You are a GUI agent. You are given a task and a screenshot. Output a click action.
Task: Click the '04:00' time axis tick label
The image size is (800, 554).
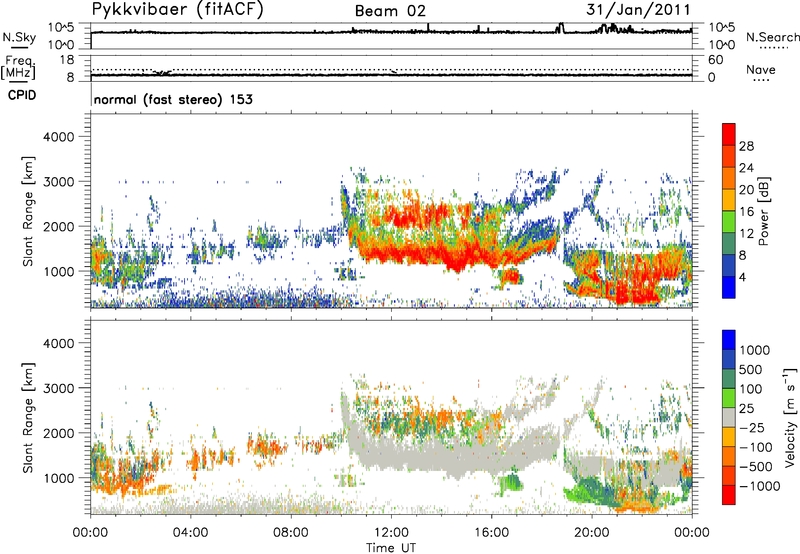190,533
